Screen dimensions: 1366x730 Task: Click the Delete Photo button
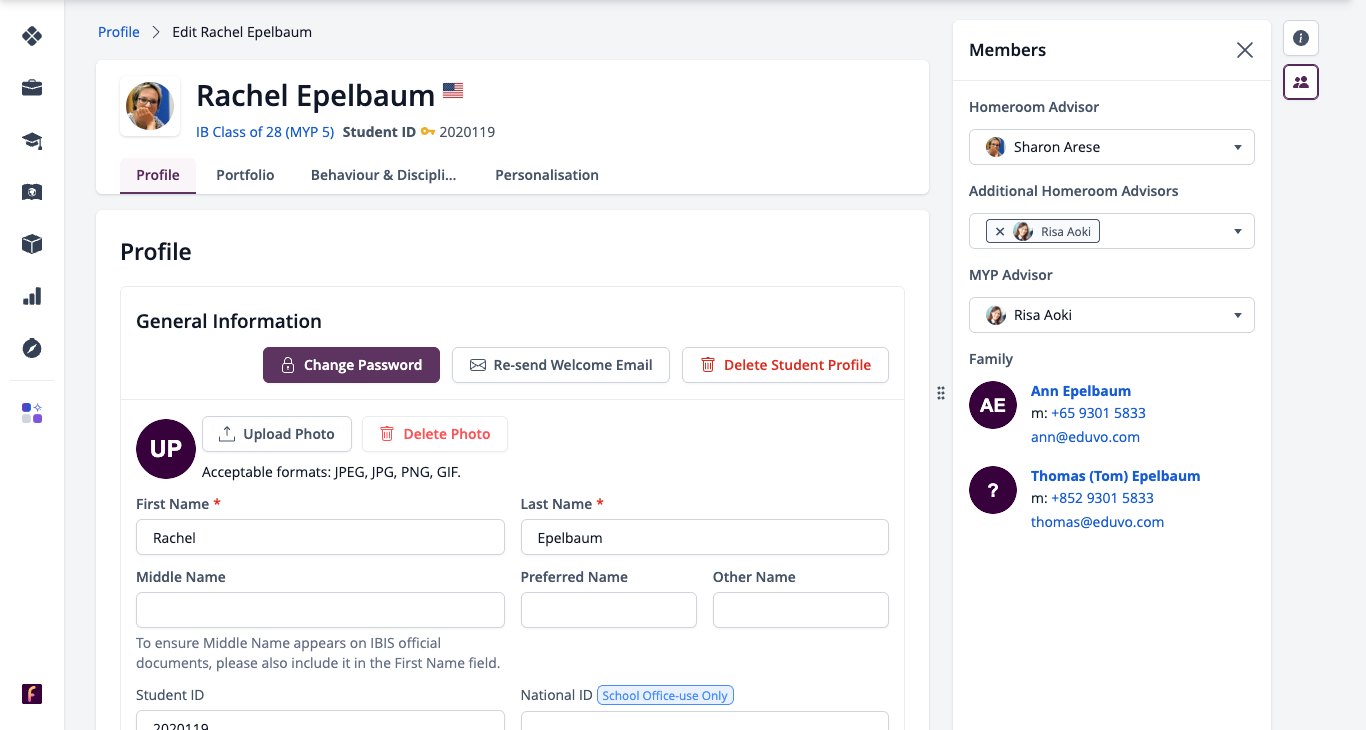pos(434,434)
